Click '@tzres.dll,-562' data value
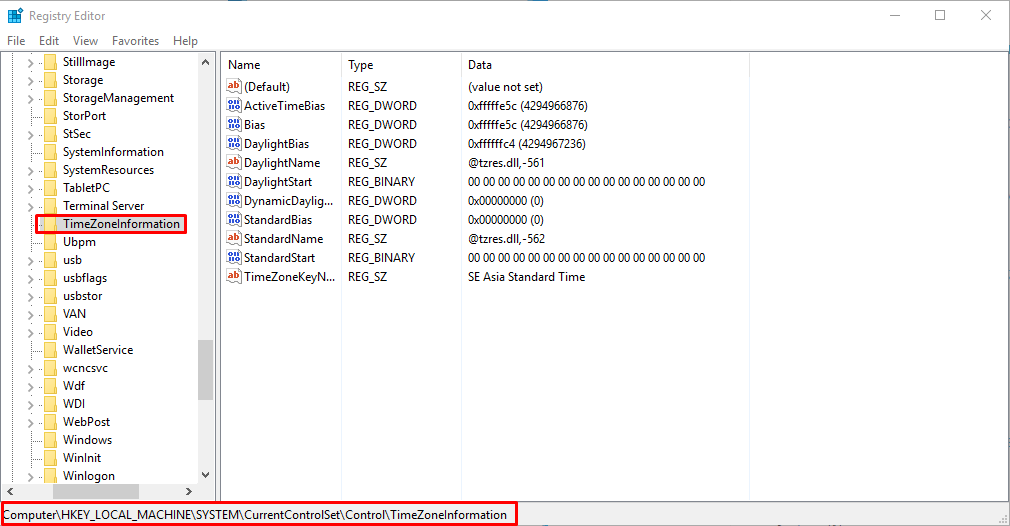The height and width of the screenshot is (526, 1010). [506, 239]
